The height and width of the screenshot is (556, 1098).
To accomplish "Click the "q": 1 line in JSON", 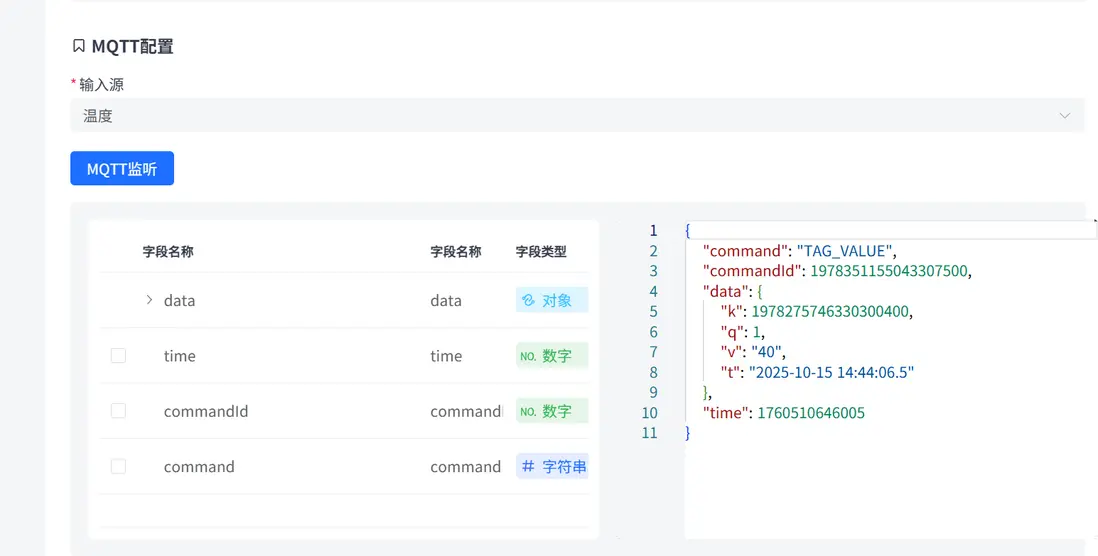I will [x=742, y=332].
